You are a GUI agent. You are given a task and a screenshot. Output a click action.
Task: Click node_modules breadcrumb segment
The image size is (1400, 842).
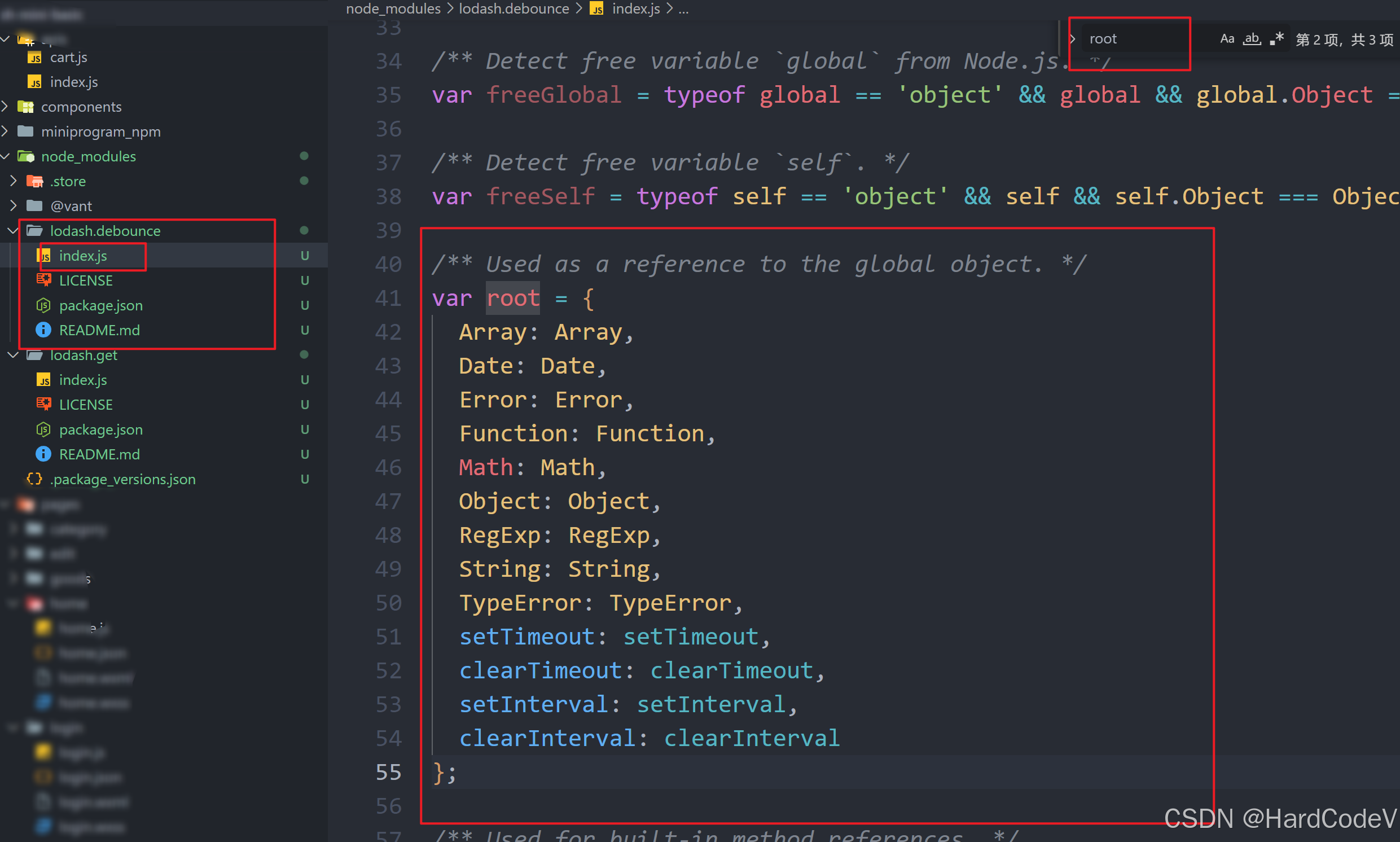[x=393, y=8]
